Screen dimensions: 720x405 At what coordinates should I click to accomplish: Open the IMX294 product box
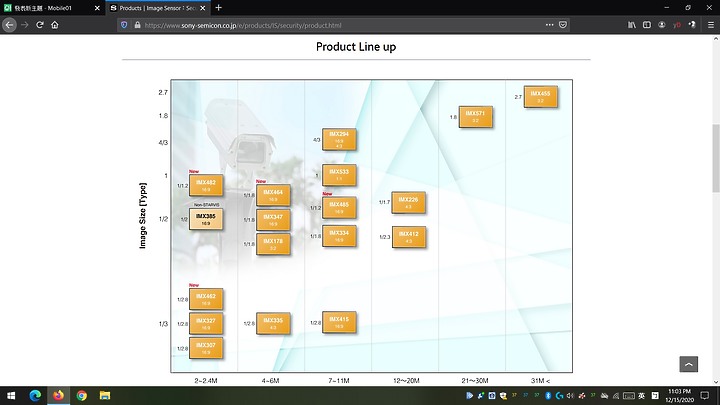[x=339, y=140]
